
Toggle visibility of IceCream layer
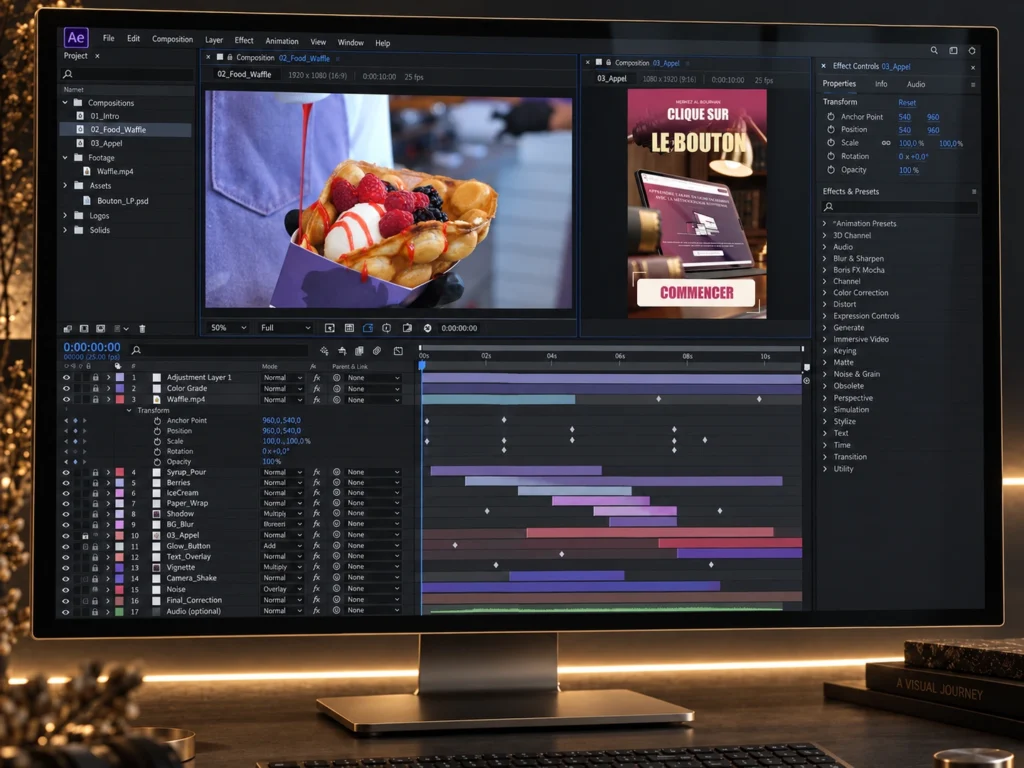pyautogui.click(x=66, y=493)
